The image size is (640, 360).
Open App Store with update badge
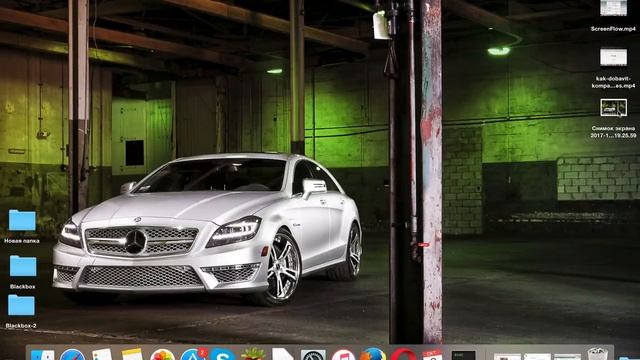click(193, 354)
